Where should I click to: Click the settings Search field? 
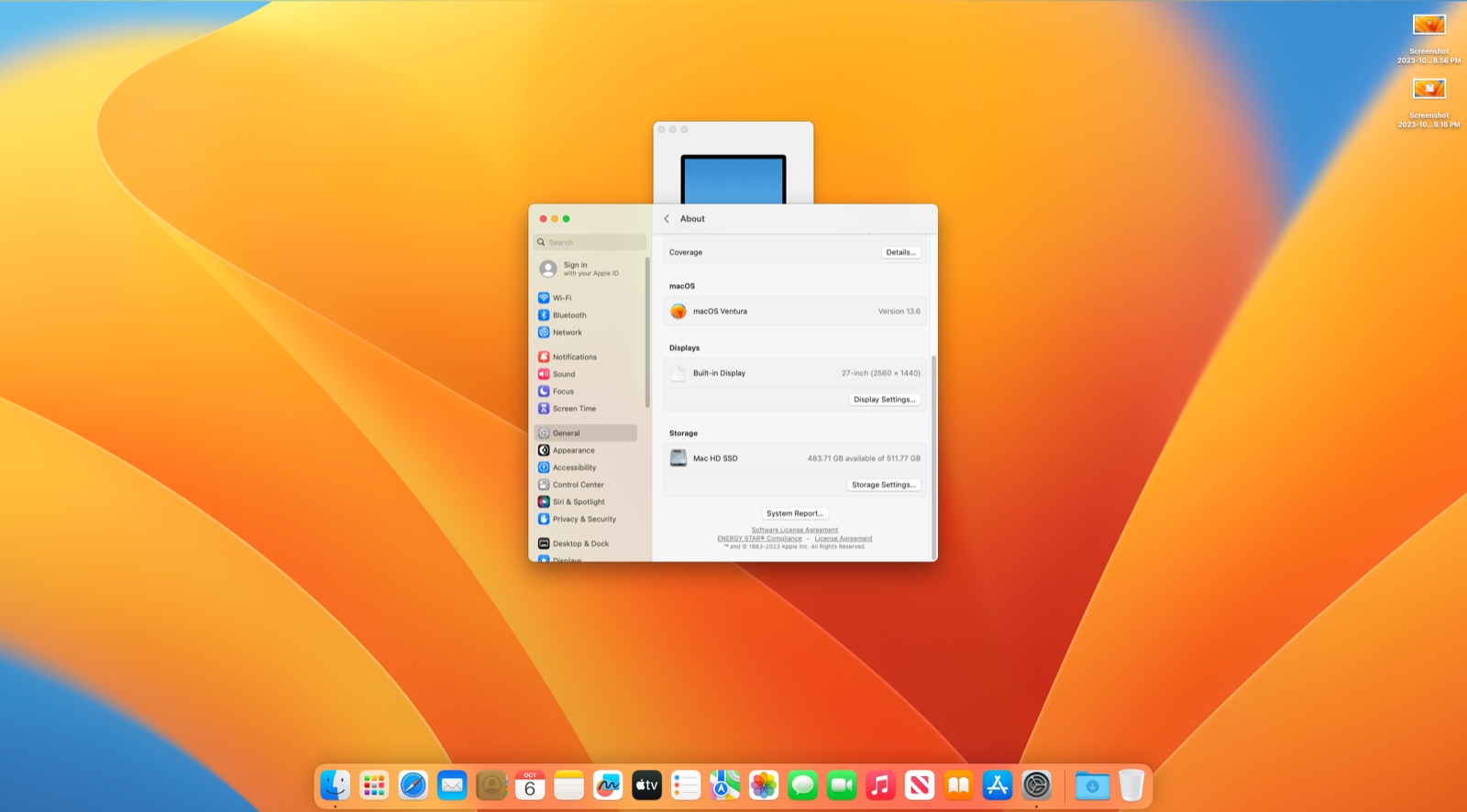(x=590, y=243)
